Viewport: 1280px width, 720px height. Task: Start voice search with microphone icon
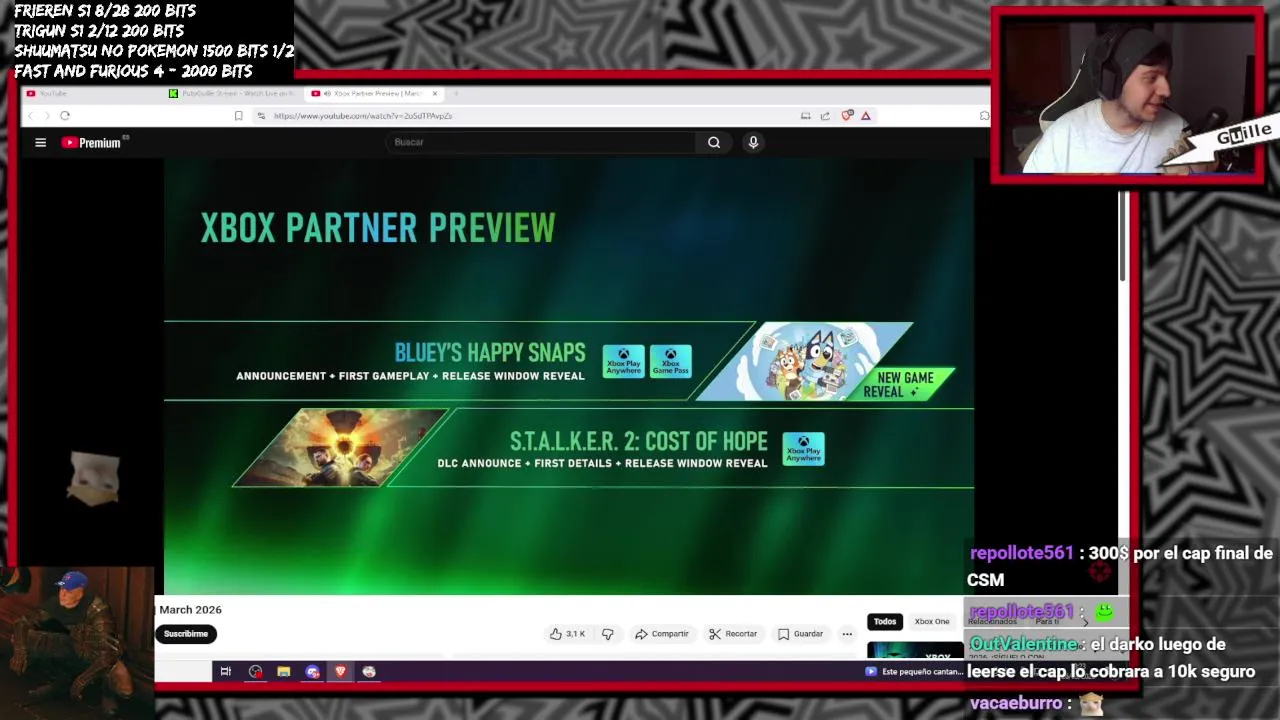753,142
